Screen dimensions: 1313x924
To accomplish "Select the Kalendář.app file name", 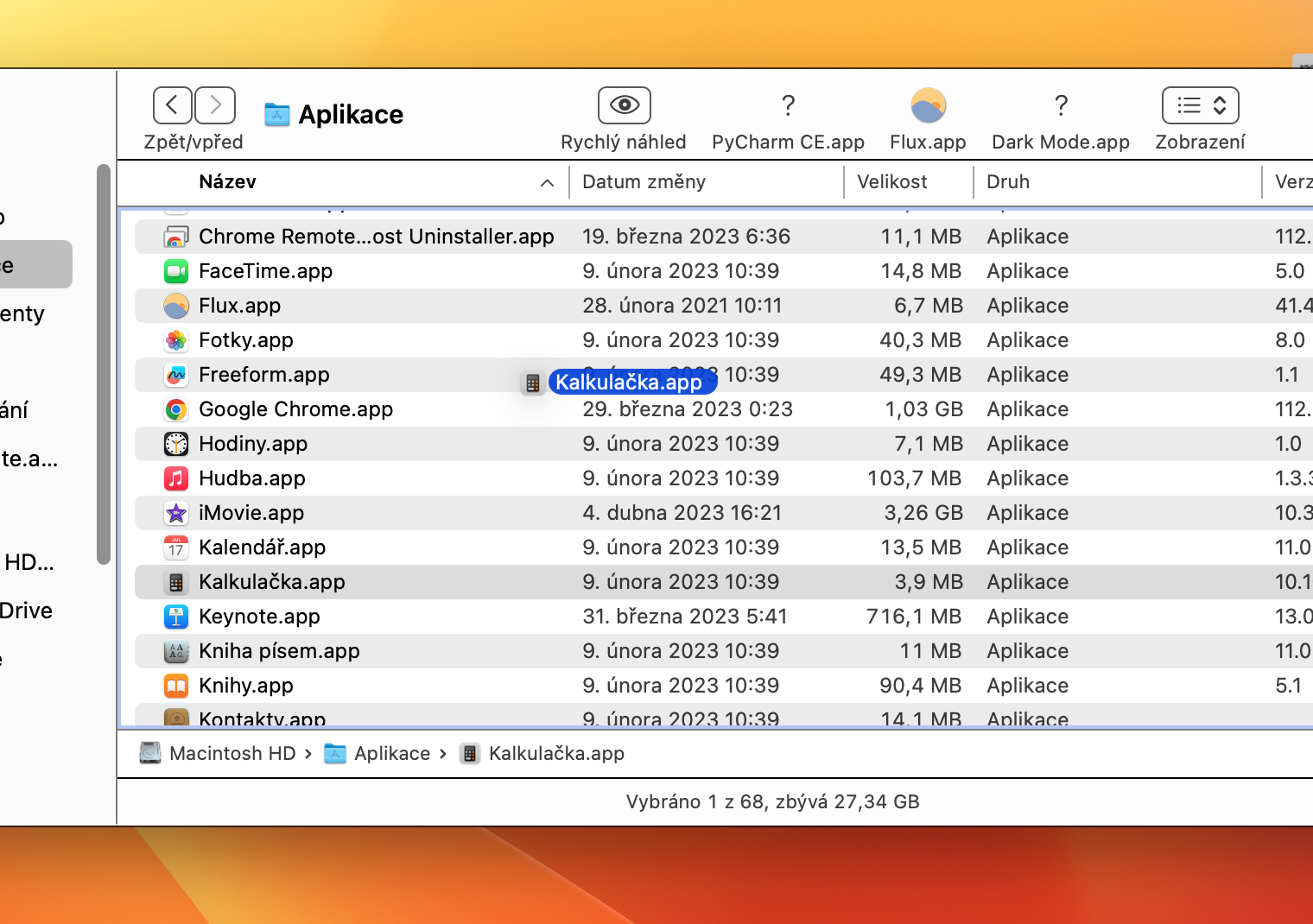I will pos(262,547).
